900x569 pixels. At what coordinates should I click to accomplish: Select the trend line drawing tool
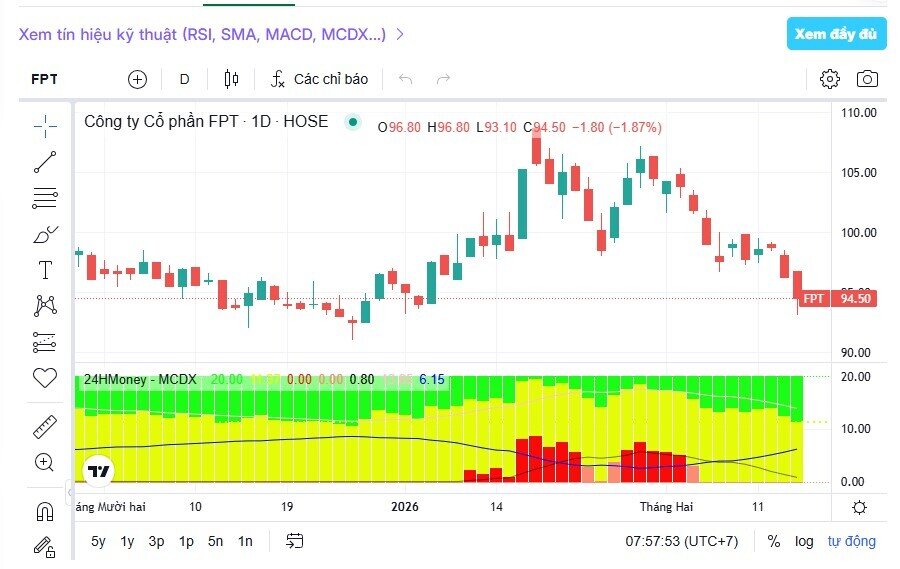point(45,162)
